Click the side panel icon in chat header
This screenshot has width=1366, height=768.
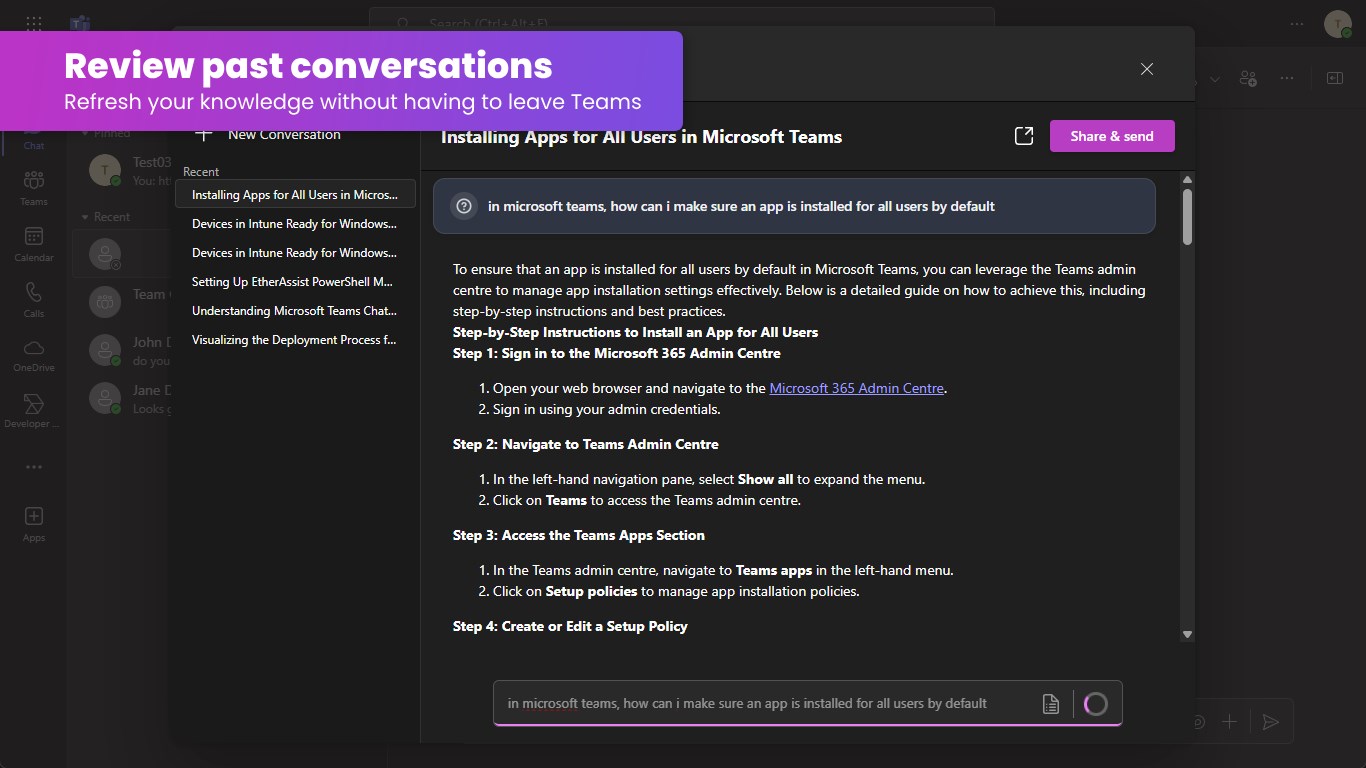[x=1334, y=78]
